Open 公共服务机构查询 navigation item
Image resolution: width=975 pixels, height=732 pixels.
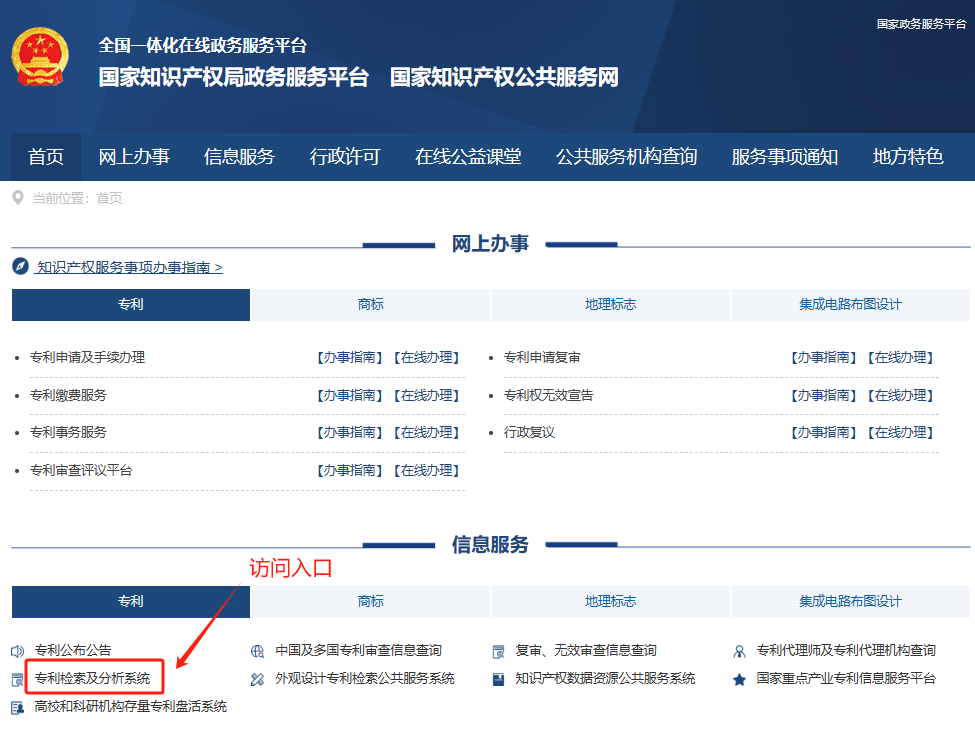[627, 157]
